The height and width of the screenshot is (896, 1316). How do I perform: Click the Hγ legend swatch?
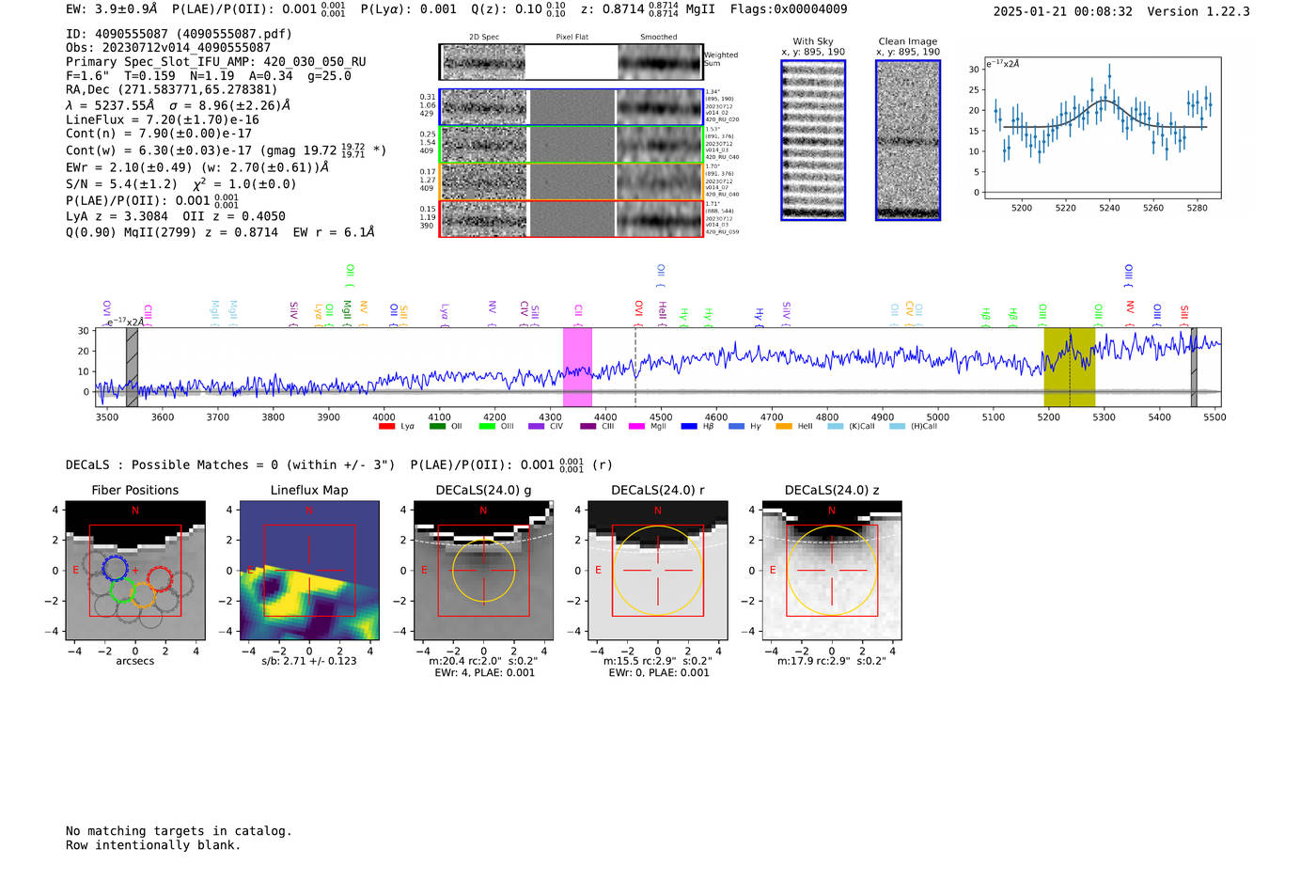point(736,427)
